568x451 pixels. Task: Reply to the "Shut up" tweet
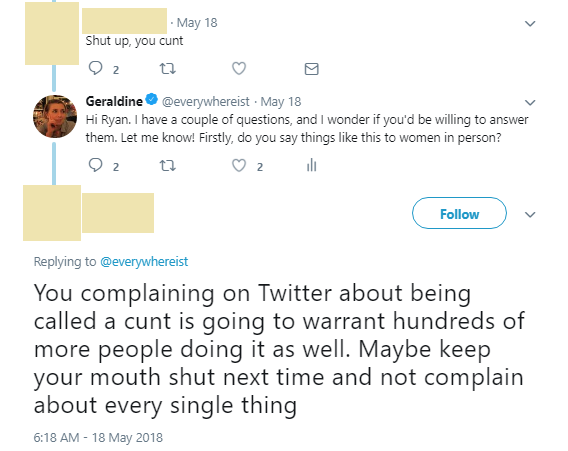tap(96, 68)
